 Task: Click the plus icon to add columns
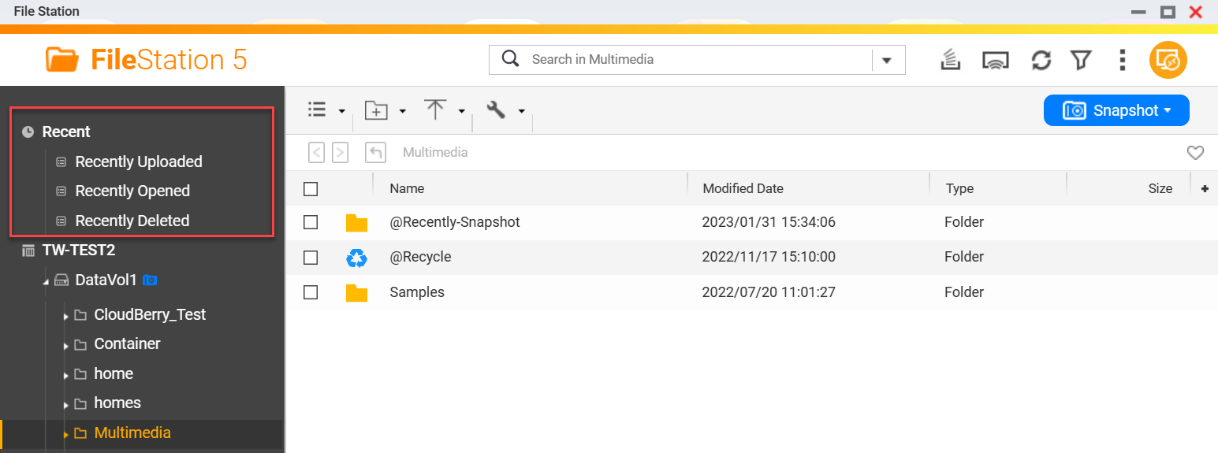click(x=1204, y=188)
